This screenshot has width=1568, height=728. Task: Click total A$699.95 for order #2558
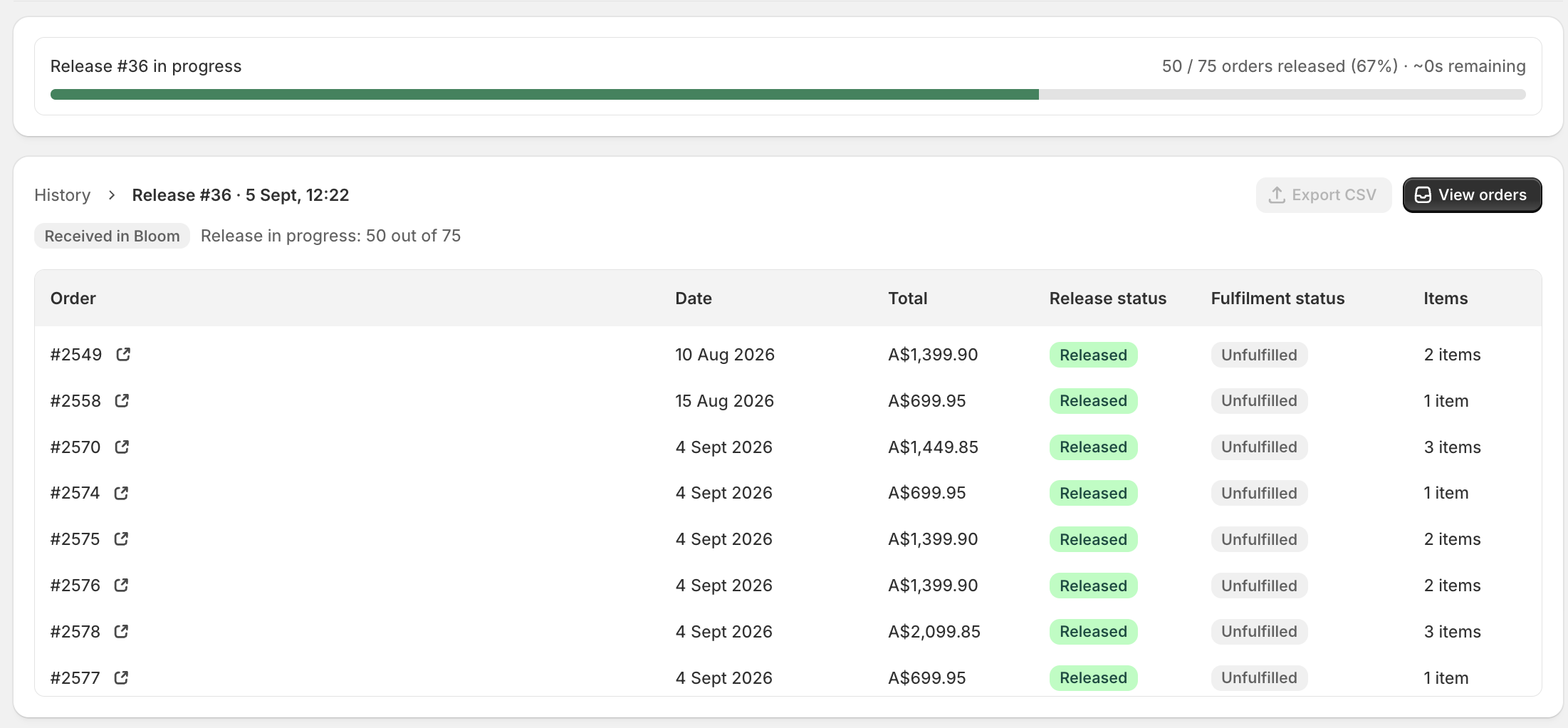coord(926,401)
